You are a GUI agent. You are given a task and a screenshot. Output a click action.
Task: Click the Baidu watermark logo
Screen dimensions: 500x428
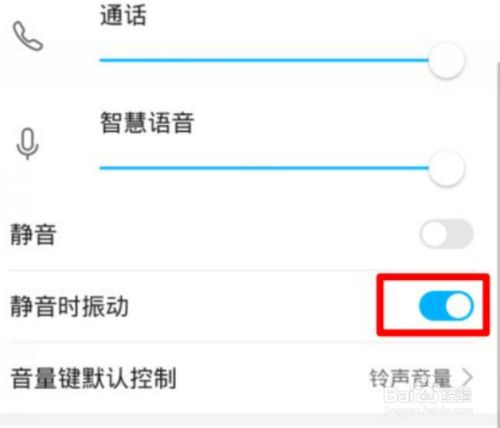click(x=428, y=395)
